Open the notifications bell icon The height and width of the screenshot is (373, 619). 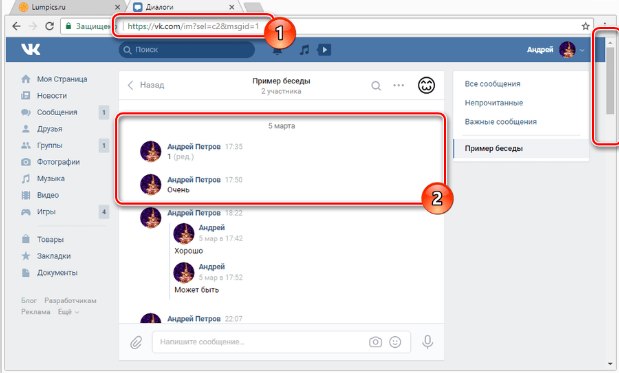point(277,51)
